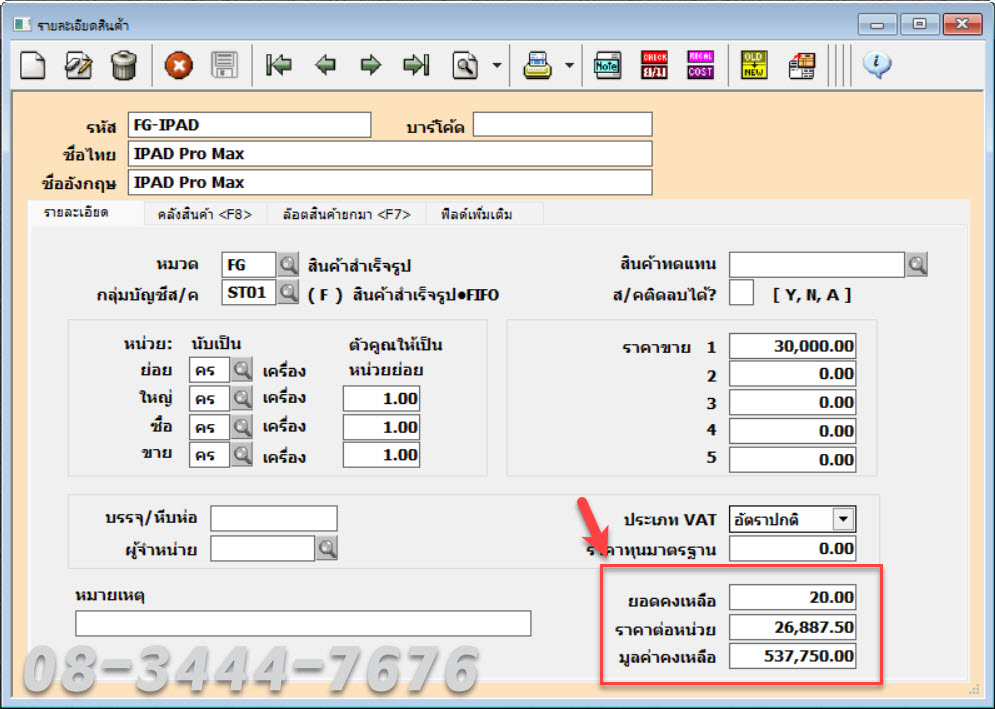Click the RECAL COST icon
The image size is (995, 709).
tap(700, 65)
